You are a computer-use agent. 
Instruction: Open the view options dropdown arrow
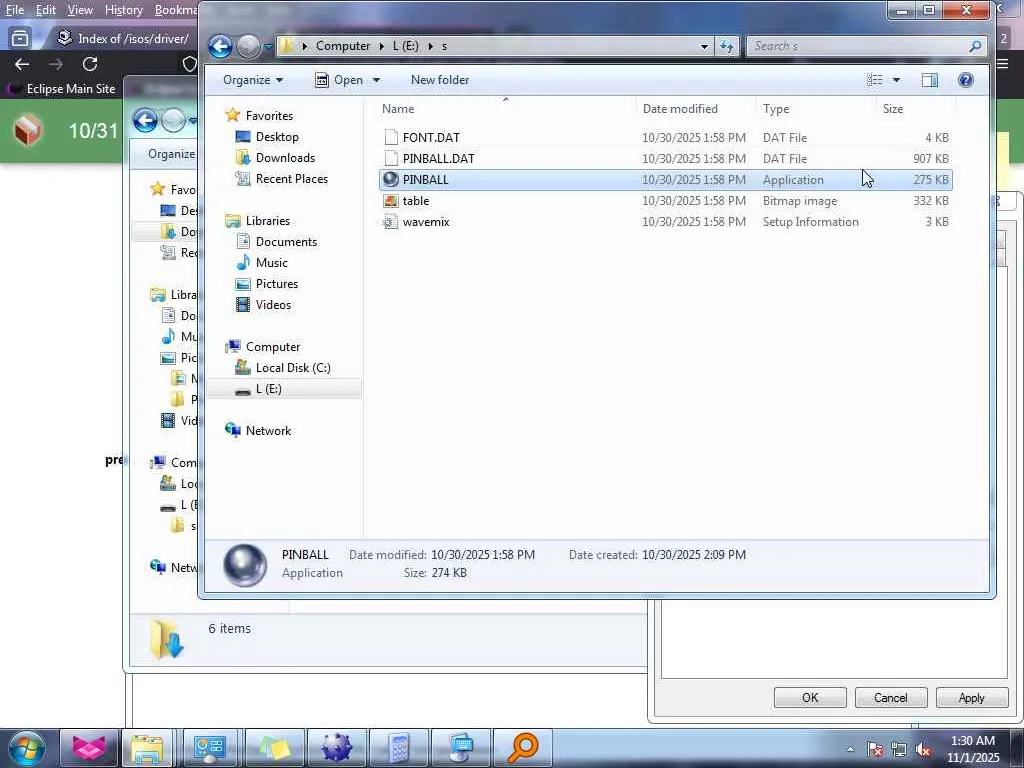point(896,80)
